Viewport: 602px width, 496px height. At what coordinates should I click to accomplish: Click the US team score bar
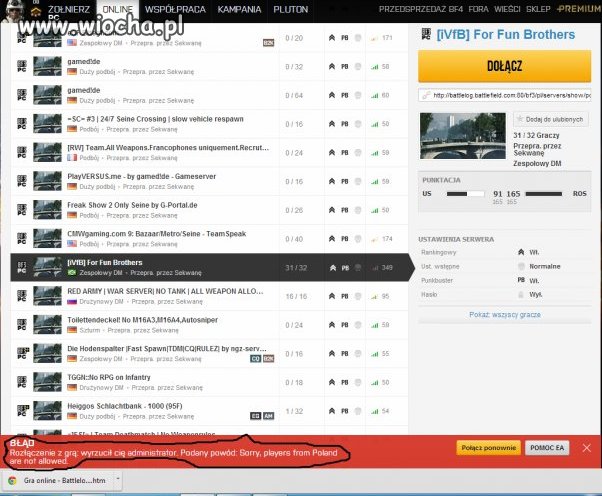[x=465, y=194]
